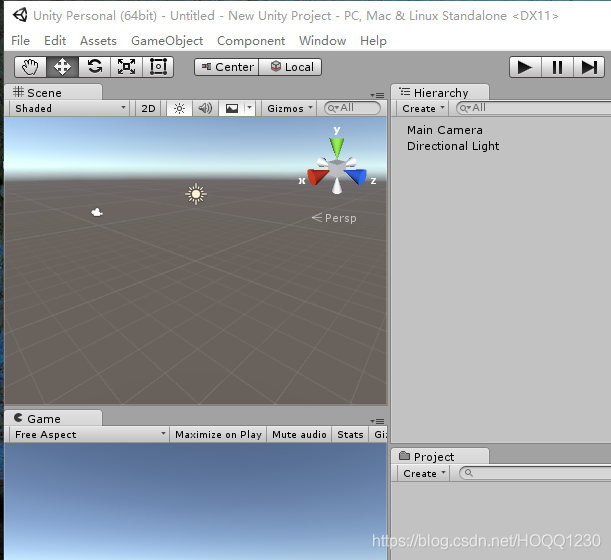Image resolution: width=611 pixels, height=560 pixels.
Task: Open scene effects dropdown arrow
Action: pos(249,108)
